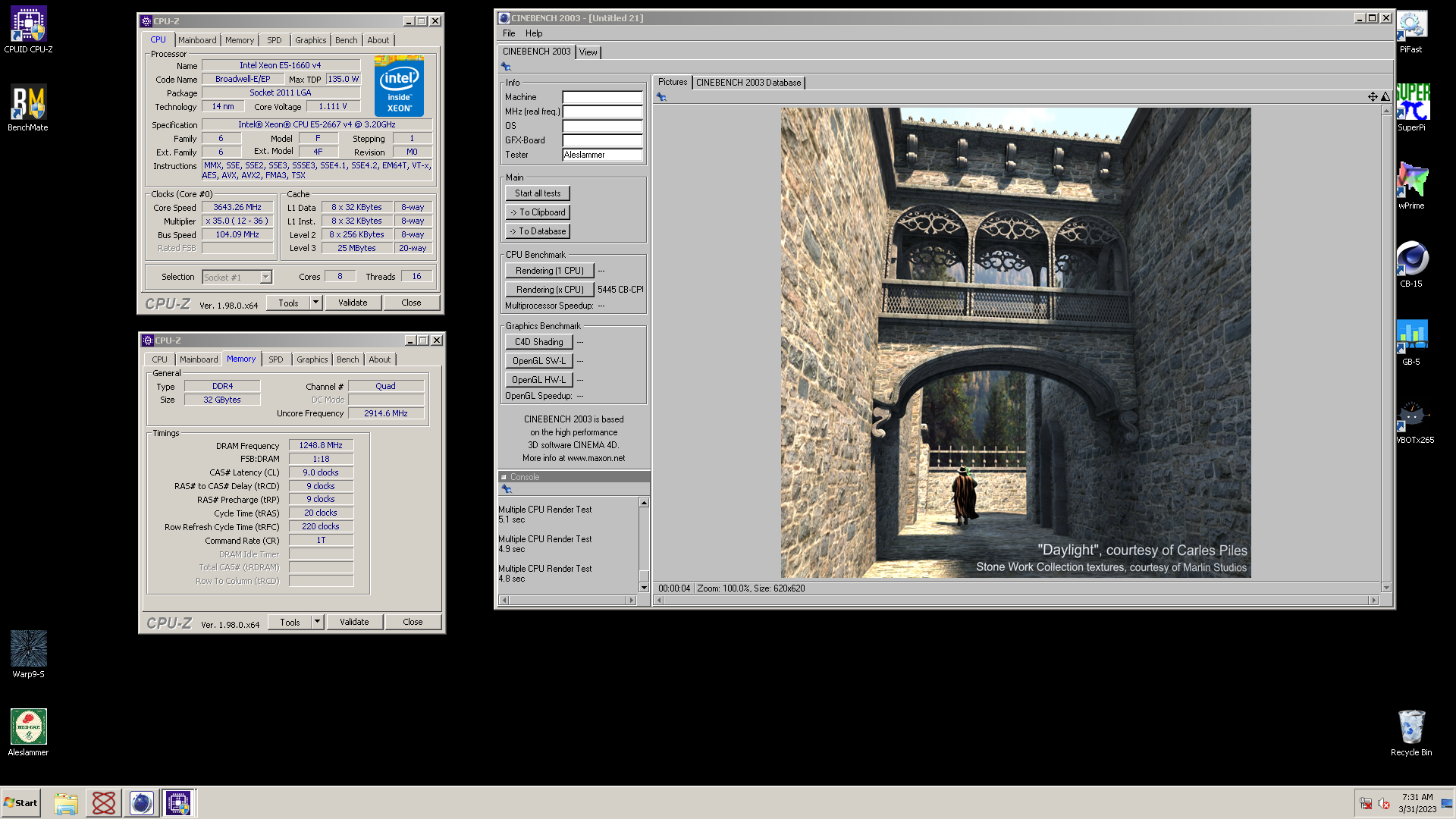Click the To Clipboard button
The width and height of the screenshot is (1456, 819).
click(x=538, y=212)
